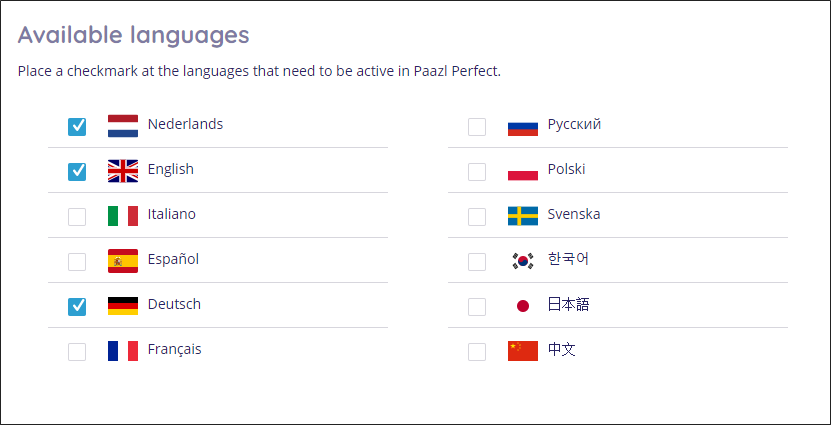Disable the English language checkbox

[77, 172]
